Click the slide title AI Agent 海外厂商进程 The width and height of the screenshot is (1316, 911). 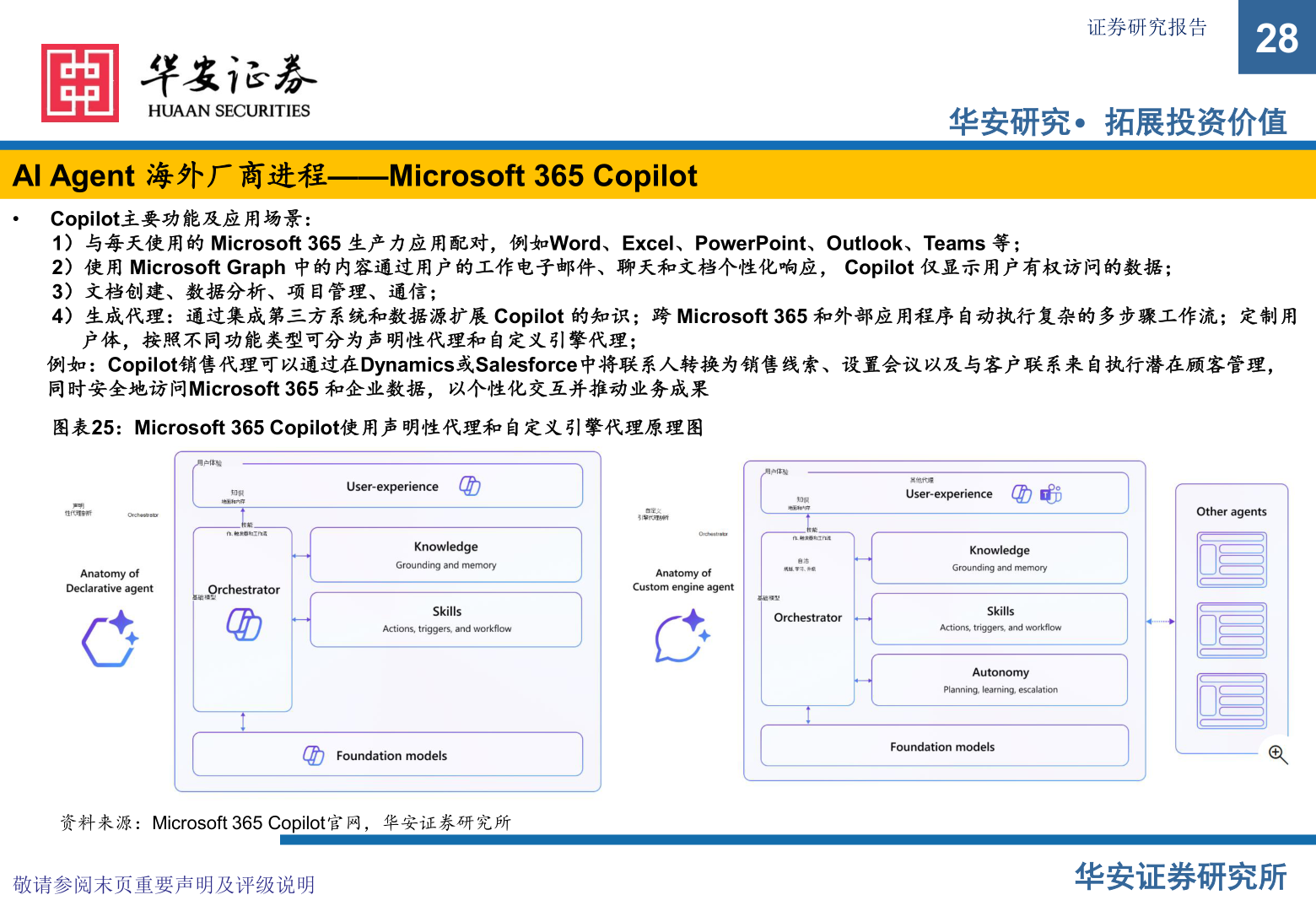tap(355, 175)
